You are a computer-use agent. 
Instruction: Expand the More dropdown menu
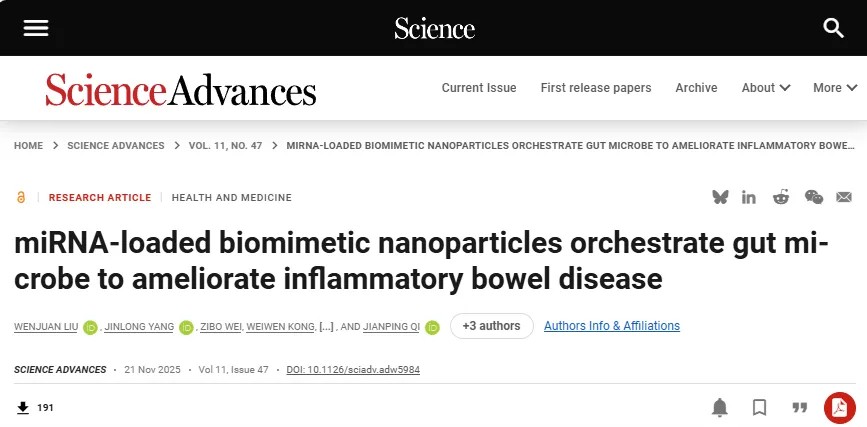point(834,88)
